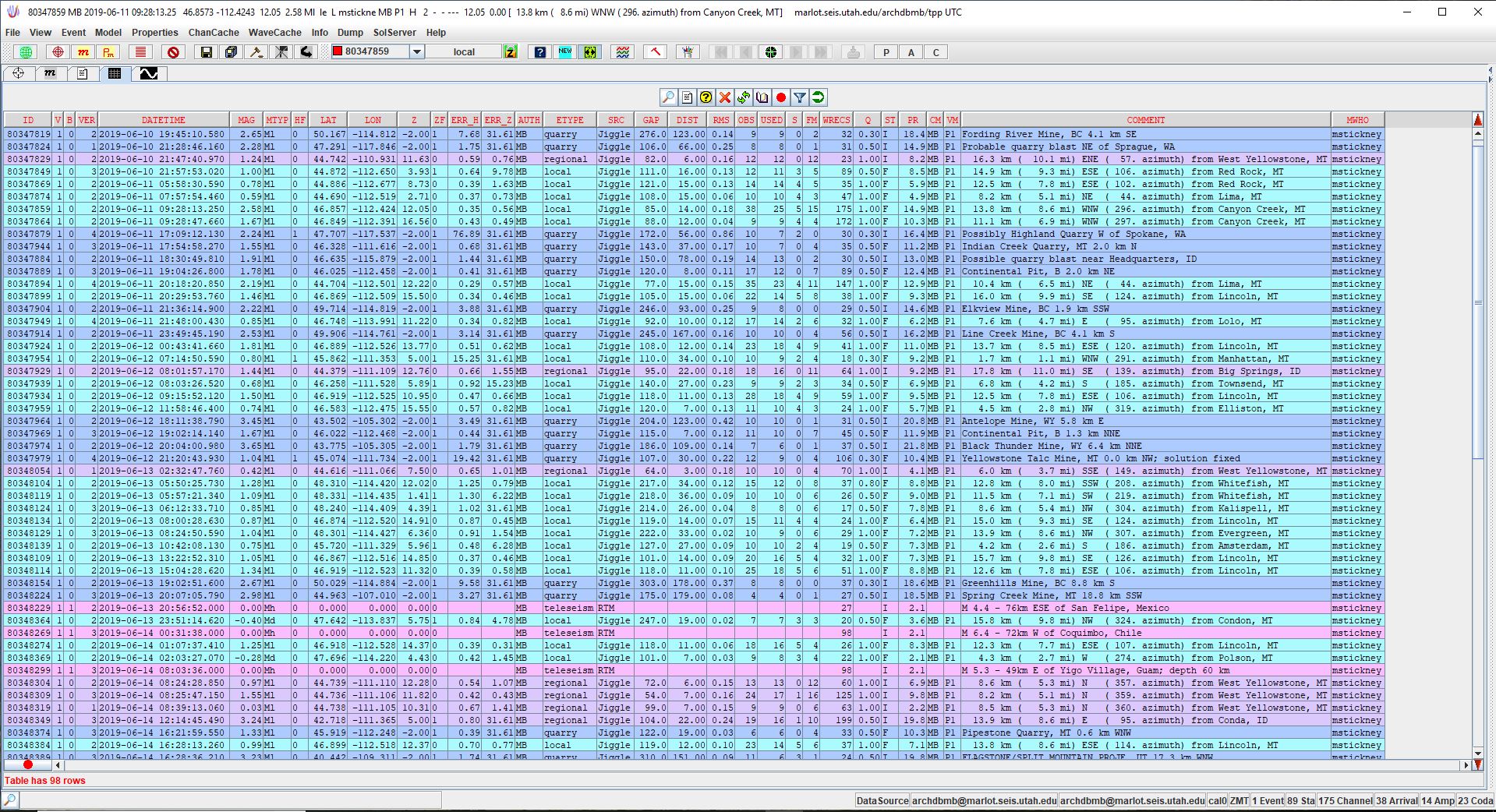The image size is (1496, 812).
Task: Click the red X delete icon above table
Action: [724, 97]
